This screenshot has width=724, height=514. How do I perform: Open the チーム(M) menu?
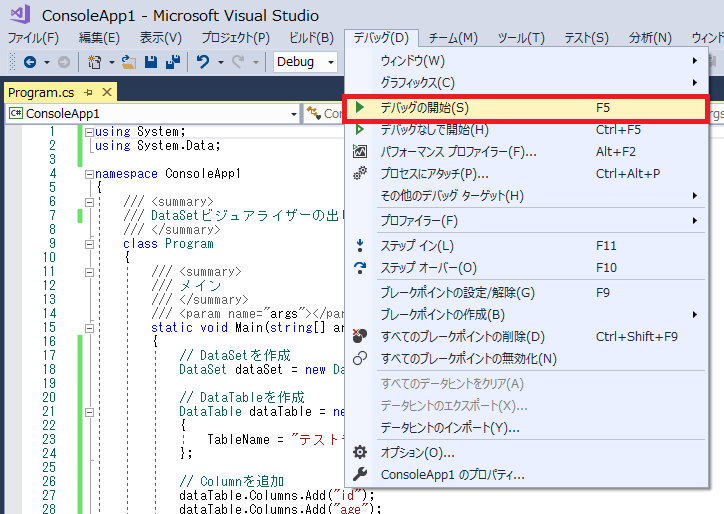click(x=453, y=37)
